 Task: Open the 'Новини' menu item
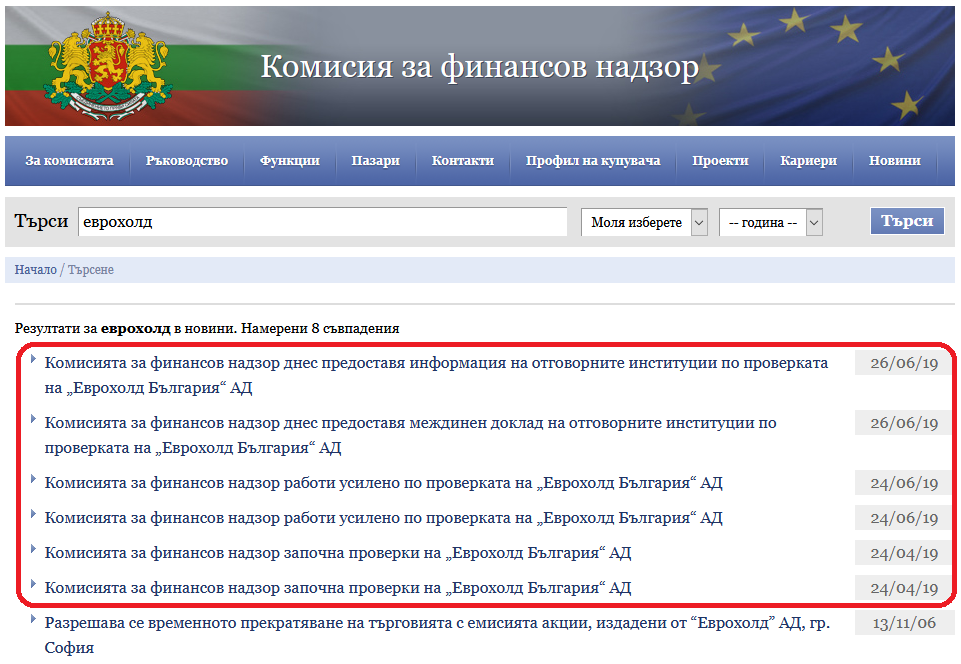[x=895, y=161]
